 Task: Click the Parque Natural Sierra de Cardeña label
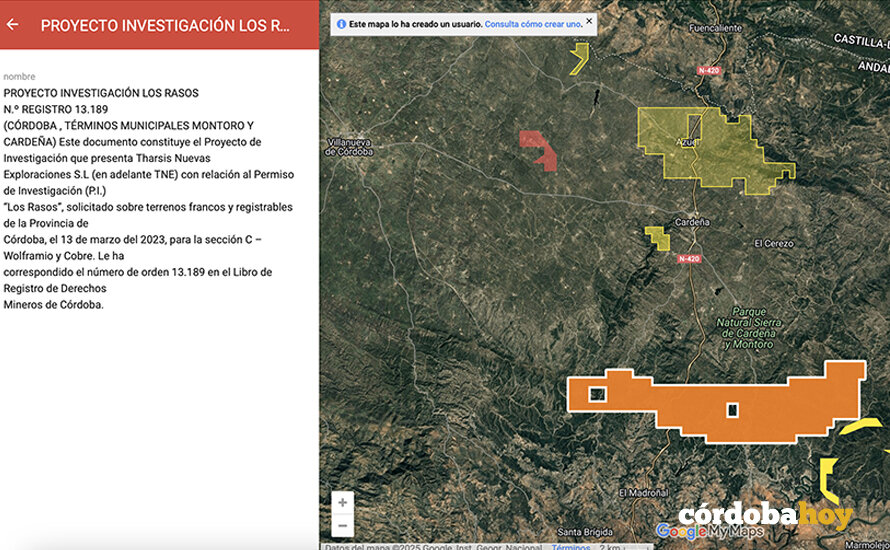(x=749, y=328)
